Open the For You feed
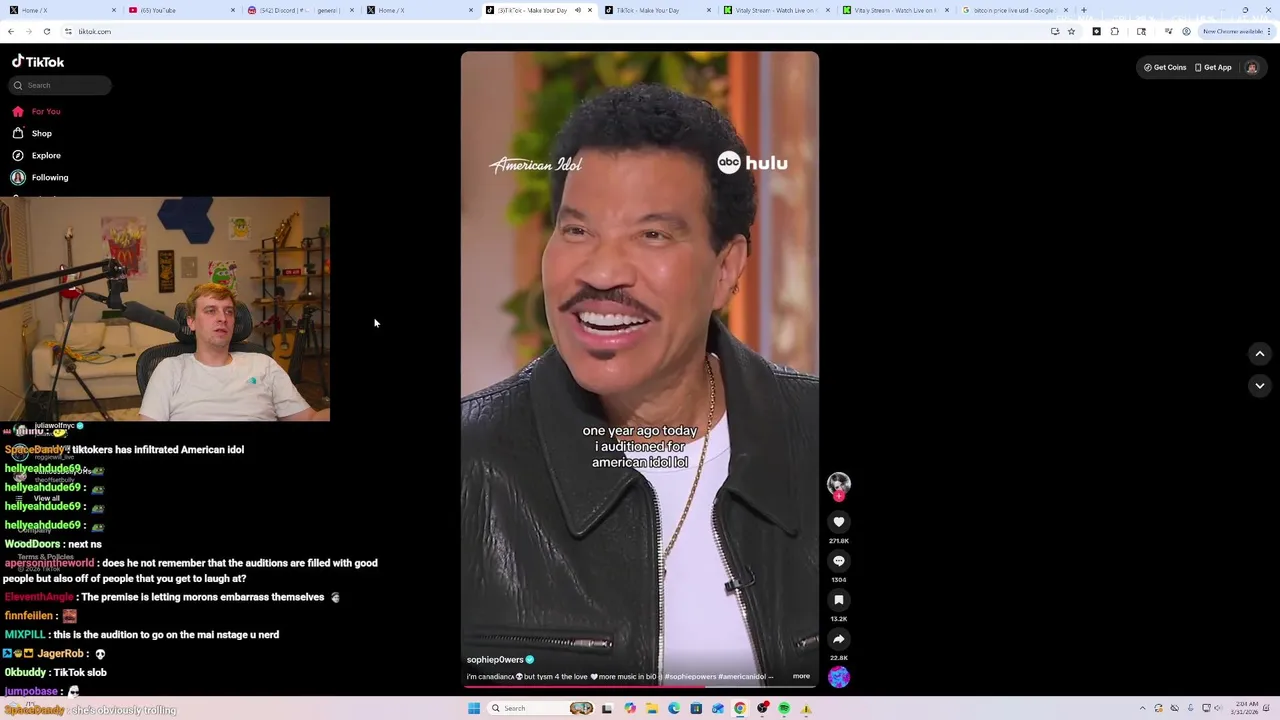 tap(36, 111)
